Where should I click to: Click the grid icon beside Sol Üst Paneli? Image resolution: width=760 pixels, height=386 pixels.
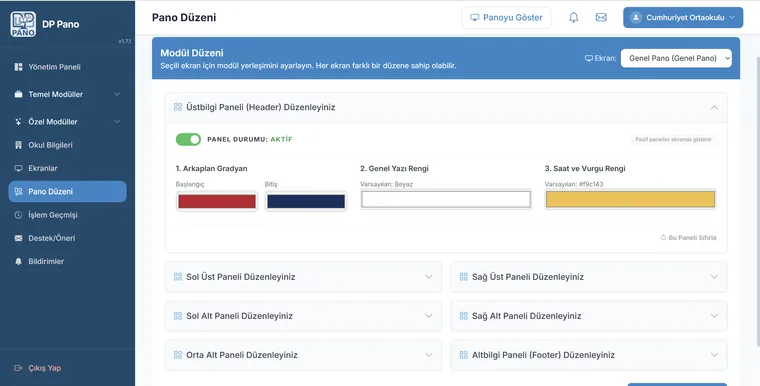point(178,277)
